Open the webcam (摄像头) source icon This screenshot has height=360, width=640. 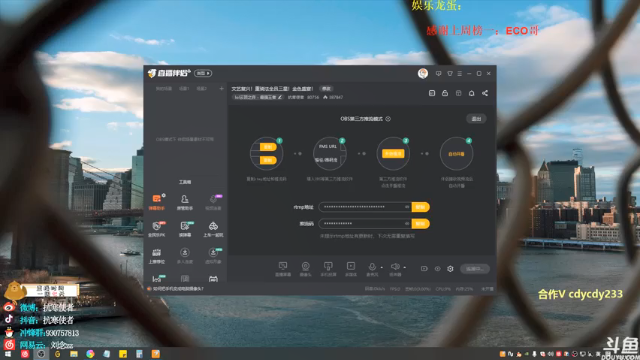point(305,269)
